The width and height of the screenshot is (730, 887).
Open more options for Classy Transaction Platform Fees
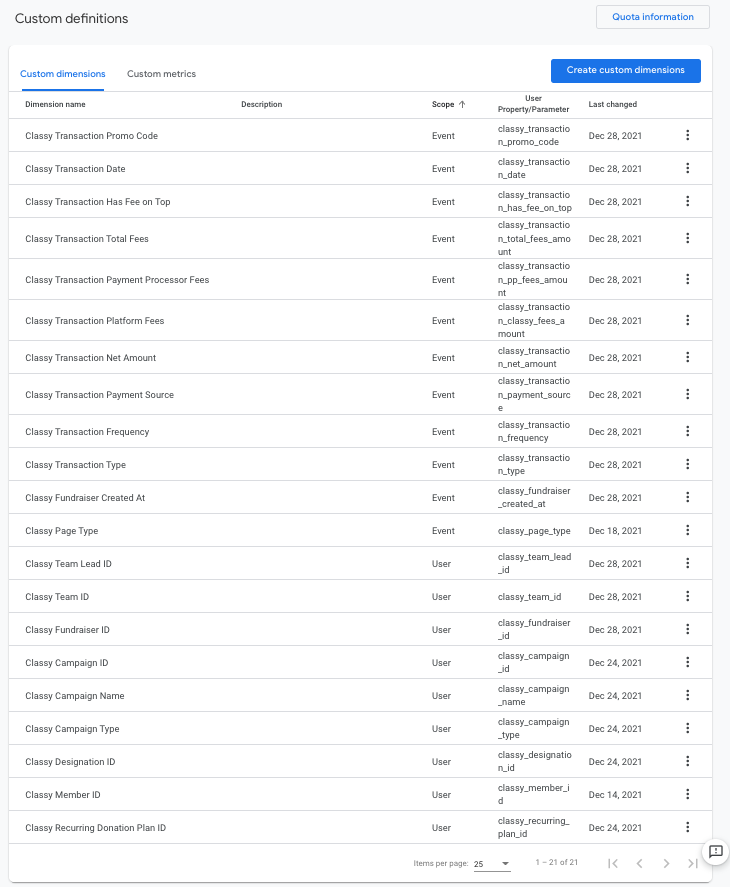click(688, 320)
